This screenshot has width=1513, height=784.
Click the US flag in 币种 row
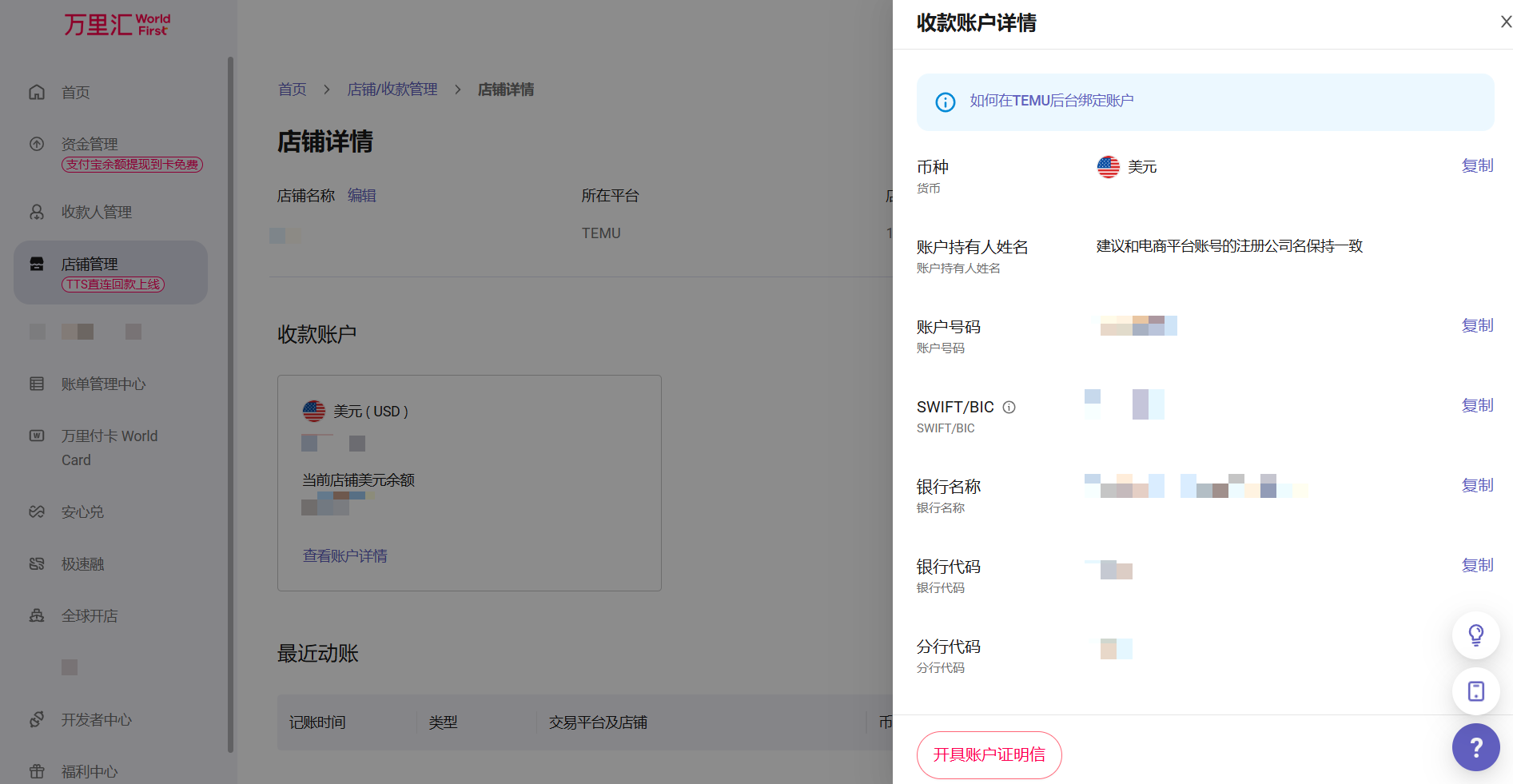(1109, 166)
